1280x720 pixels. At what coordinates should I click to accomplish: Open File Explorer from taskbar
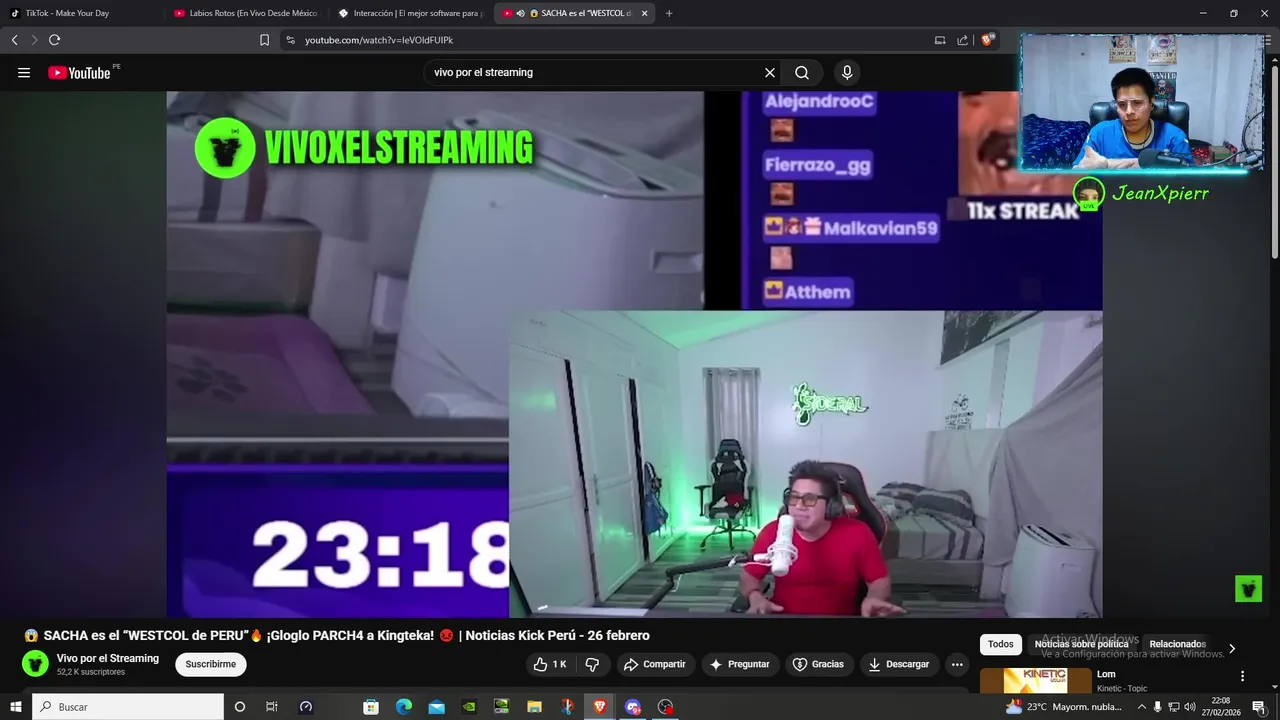tap(534, 707)
